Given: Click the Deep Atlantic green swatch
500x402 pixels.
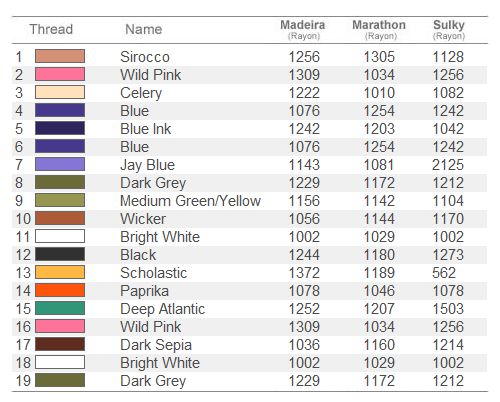Looking at the screenshot, I should (x=60, y=308).
